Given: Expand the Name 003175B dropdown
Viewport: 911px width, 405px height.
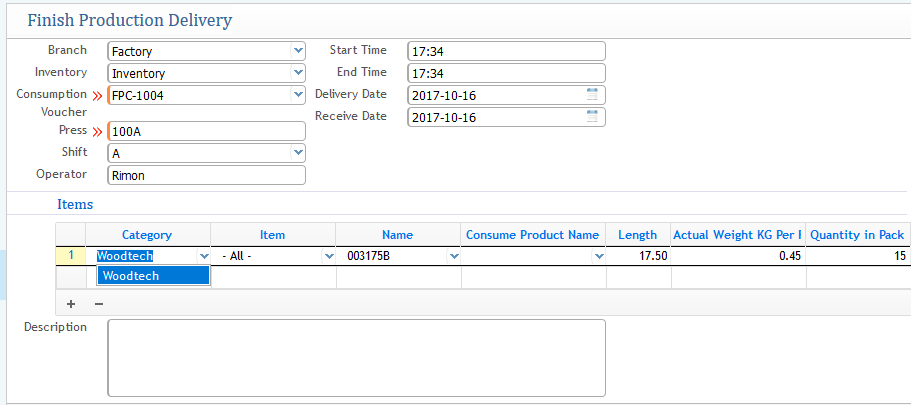Looking at the screenshot, I should (x=454, y=256).
